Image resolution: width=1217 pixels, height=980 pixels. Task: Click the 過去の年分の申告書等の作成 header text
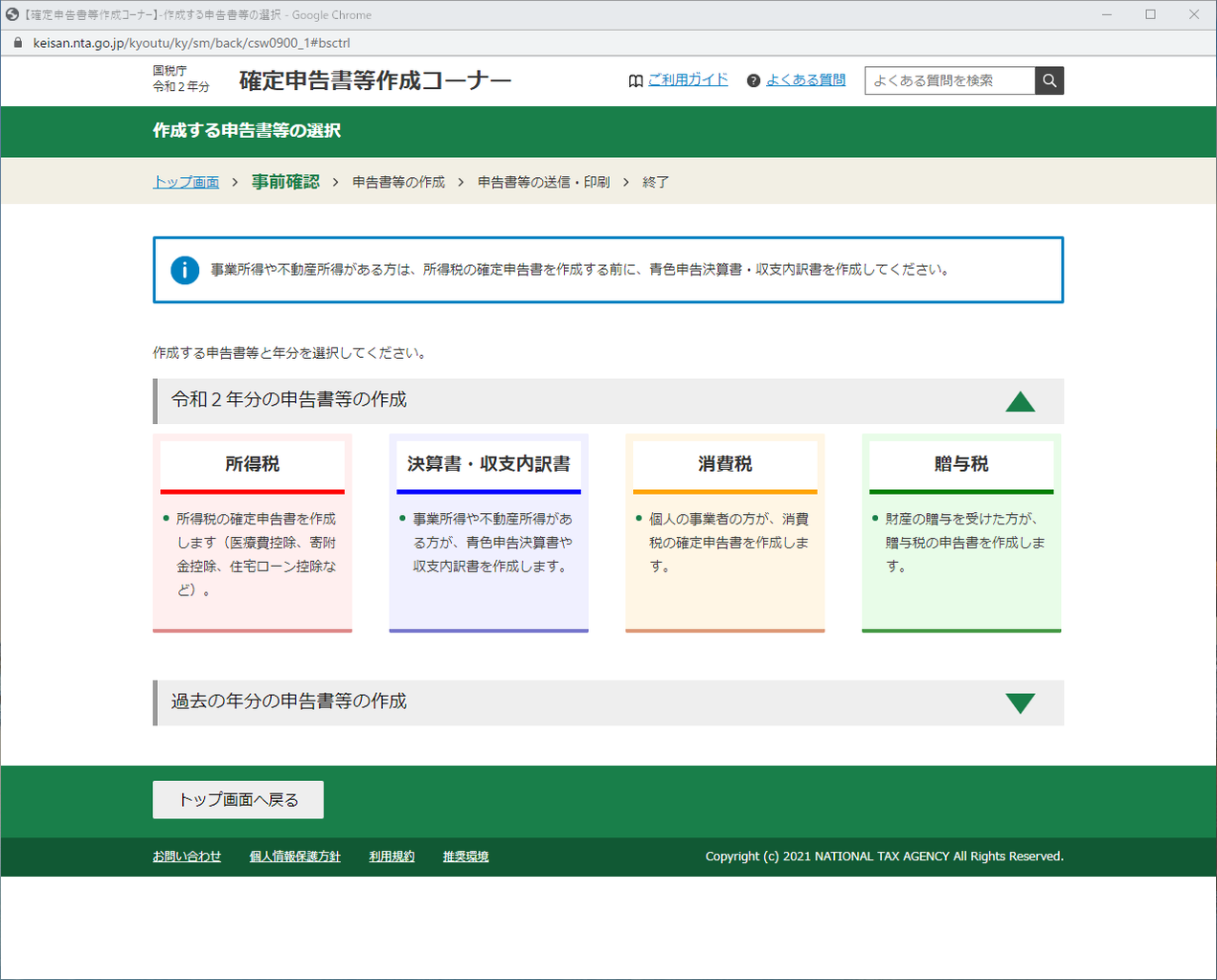click(x=289, y=702)
